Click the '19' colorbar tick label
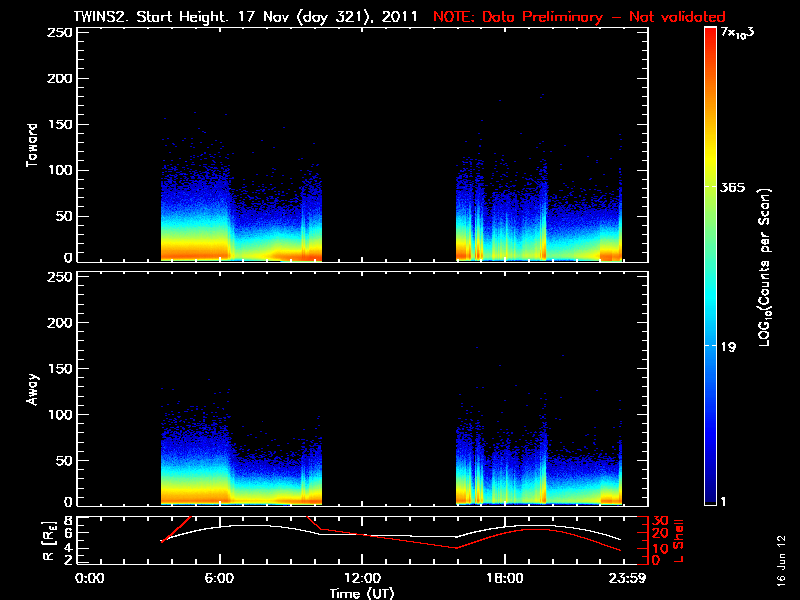 pos(728,347)
